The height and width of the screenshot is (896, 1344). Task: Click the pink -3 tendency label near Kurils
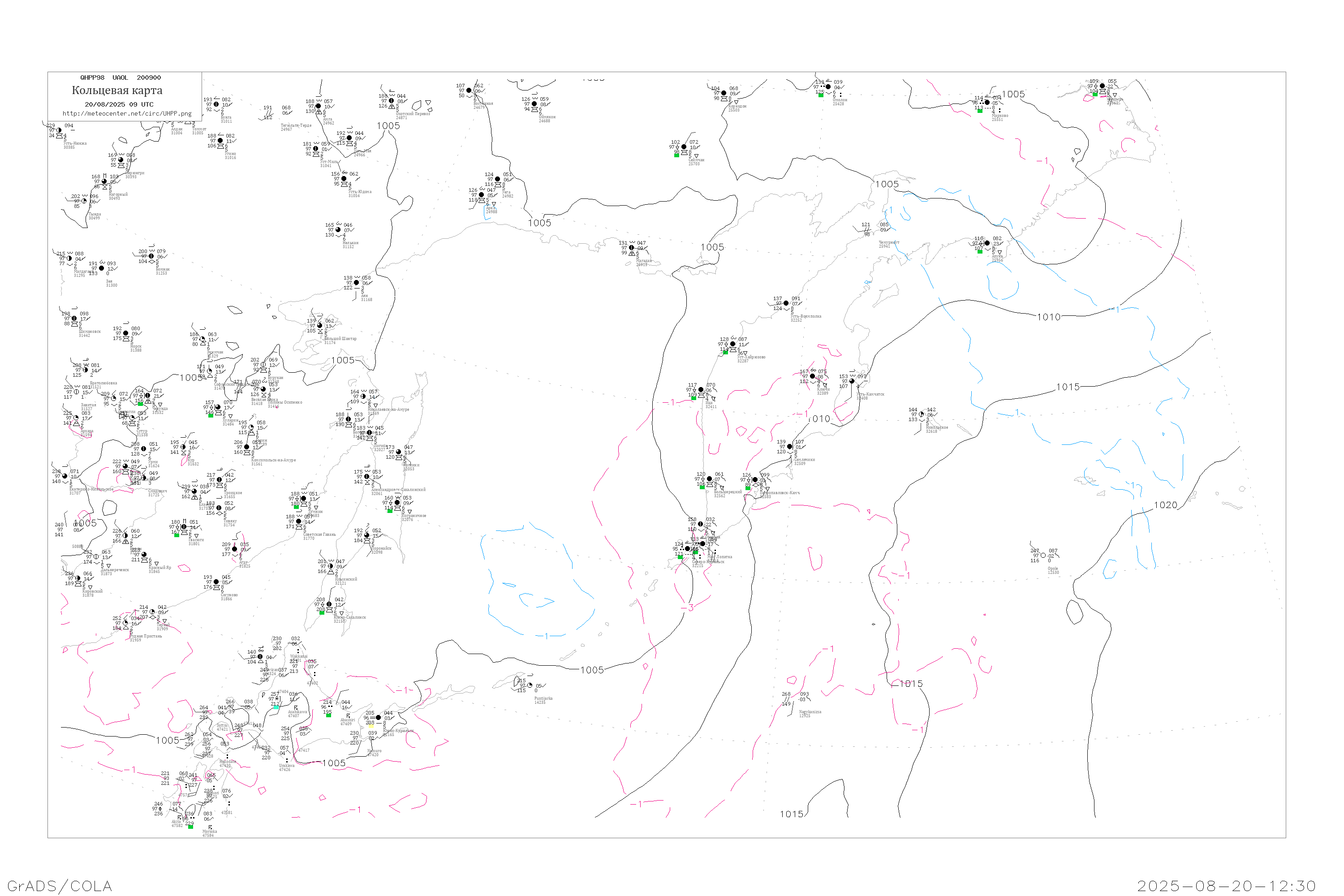point(687,607)
